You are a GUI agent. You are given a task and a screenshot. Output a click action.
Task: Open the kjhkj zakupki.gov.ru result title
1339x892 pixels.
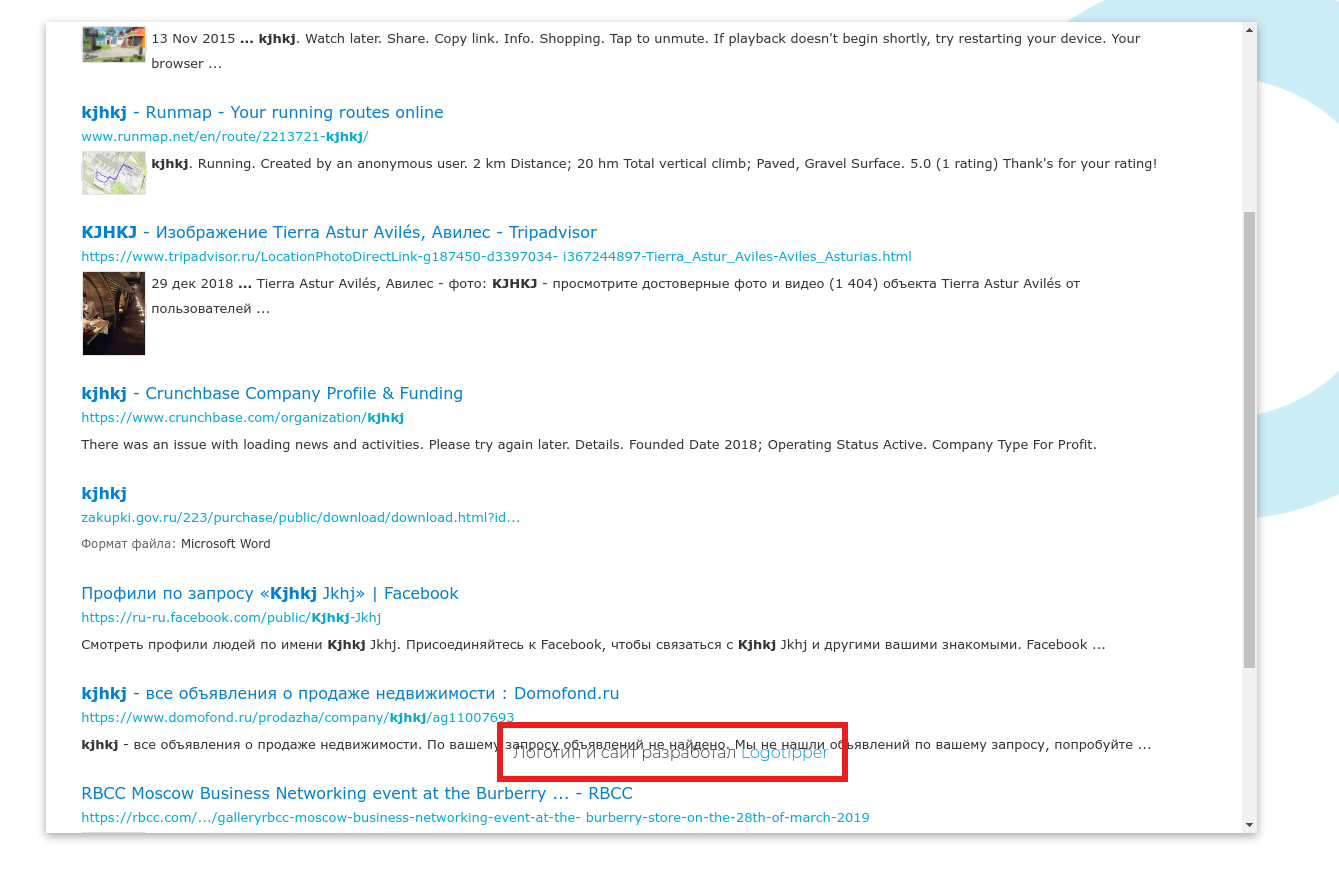(x=104, y=493)
